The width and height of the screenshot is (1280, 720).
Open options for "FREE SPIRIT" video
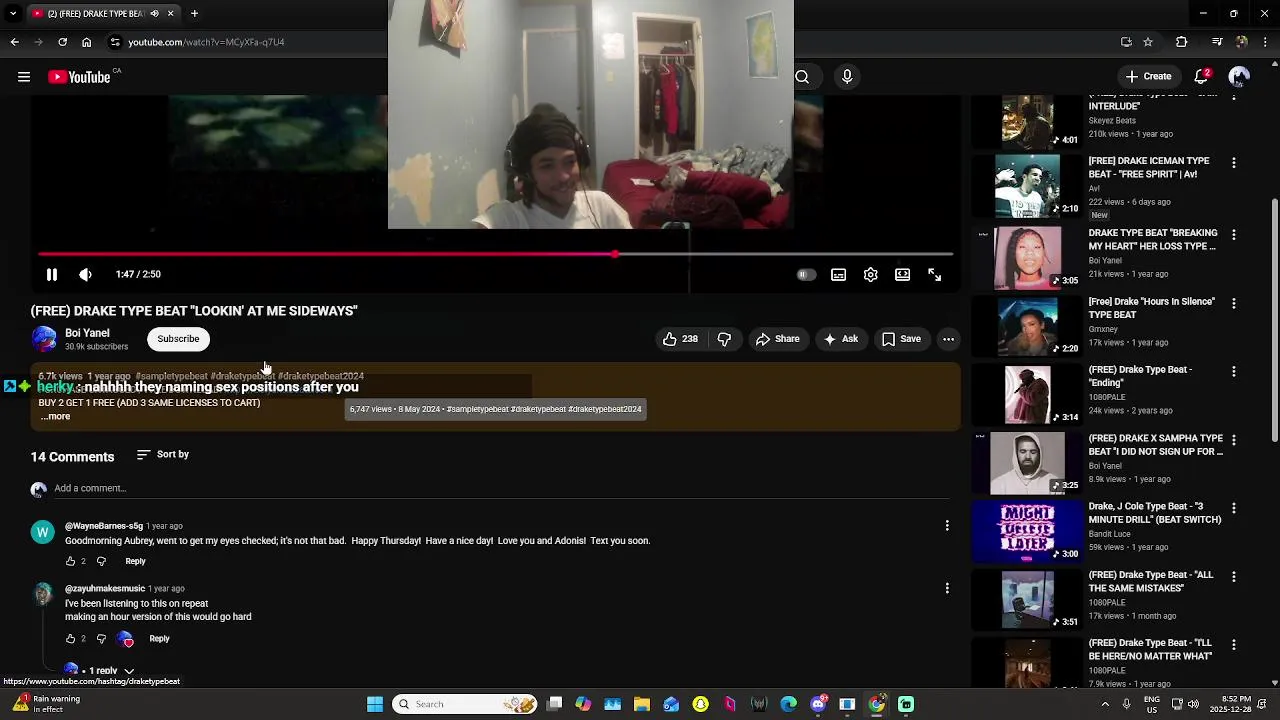pos(1233,162)
